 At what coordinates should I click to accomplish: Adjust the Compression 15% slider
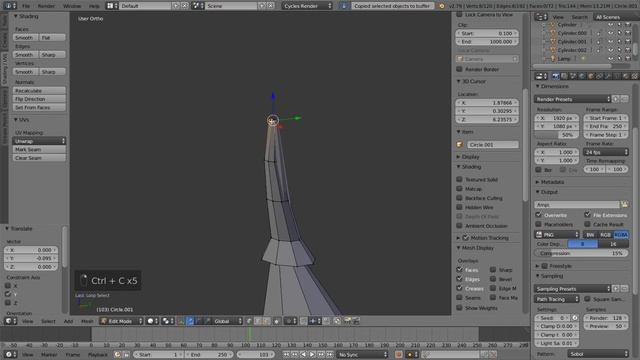pos(581,253)
